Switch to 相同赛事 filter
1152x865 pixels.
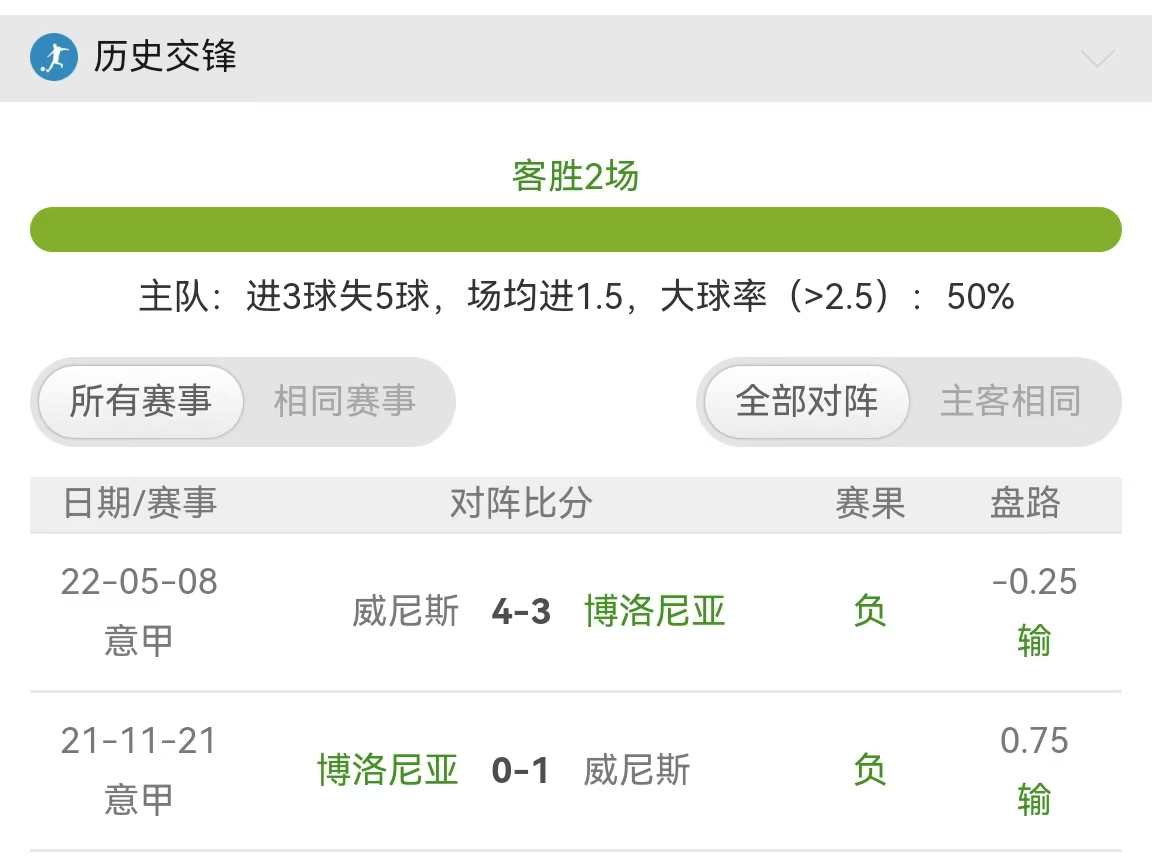click(345, 401)
